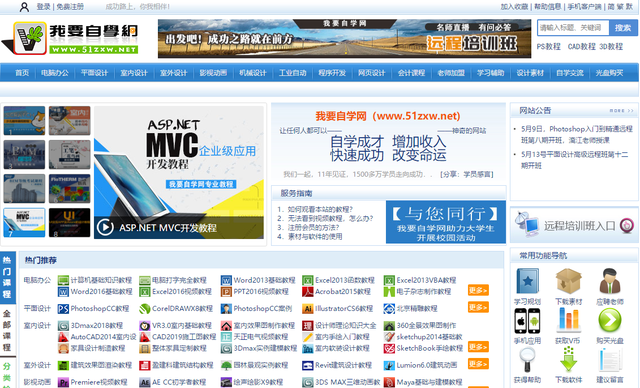
Task: Click the 获取V币 bar chart icon
Action: coord(568,320)
